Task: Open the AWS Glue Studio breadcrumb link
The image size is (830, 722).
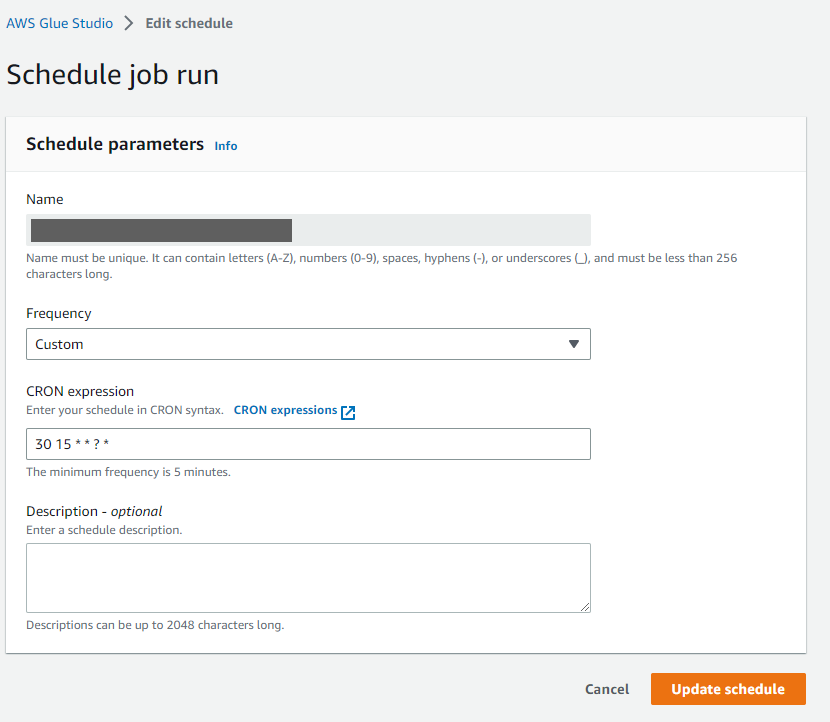Action: tap(59, 23)
